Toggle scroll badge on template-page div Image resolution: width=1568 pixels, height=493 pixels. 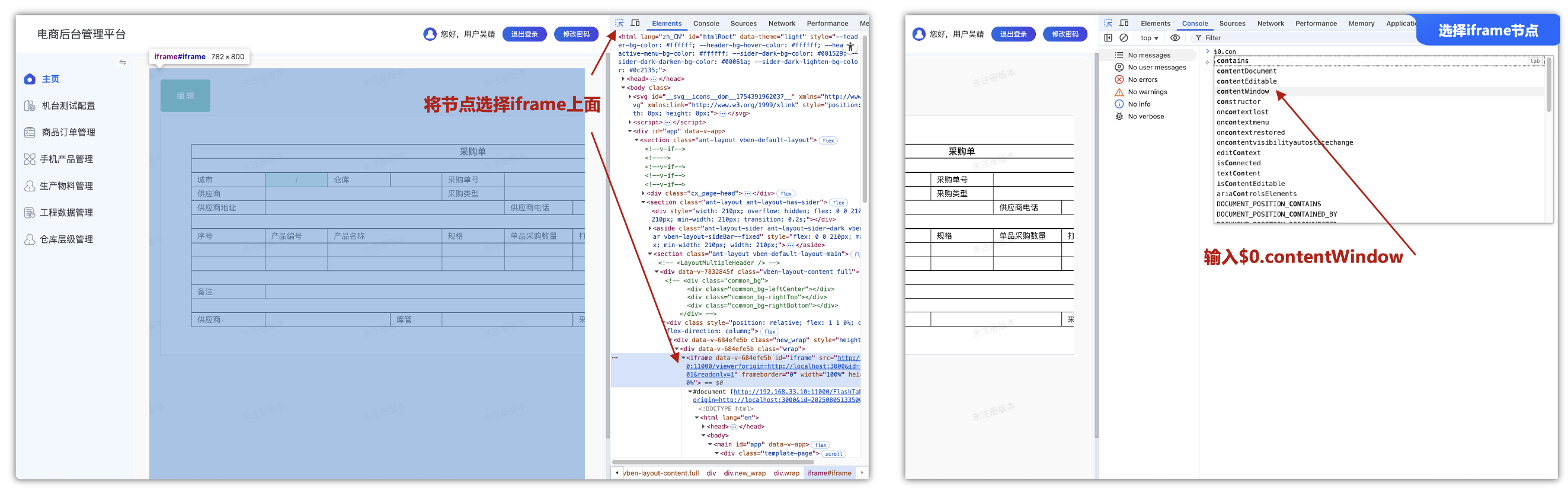(x=834, y=454)
